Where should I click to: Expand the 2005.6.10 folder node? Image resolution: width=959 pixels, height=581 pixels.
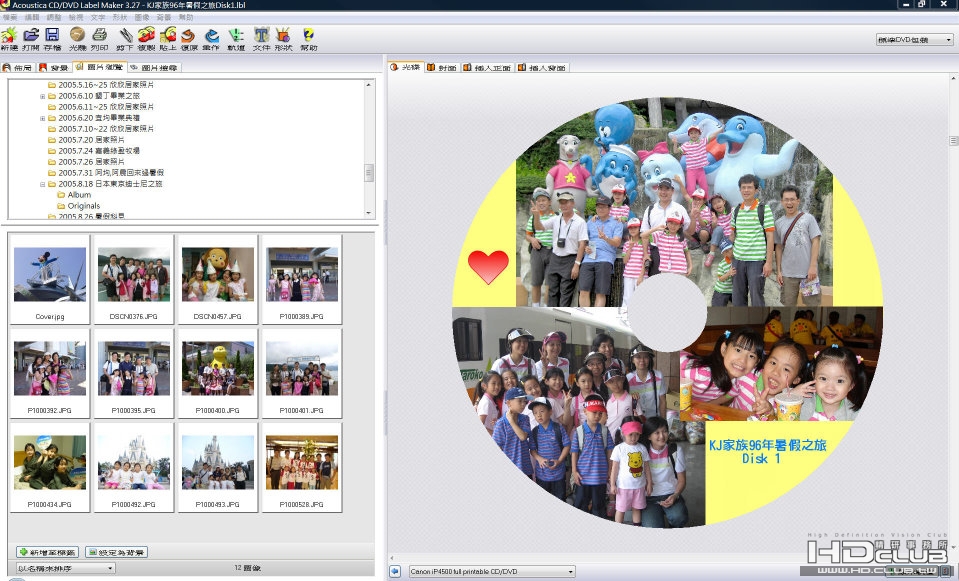pyautogui.click(x=42, y=96)
